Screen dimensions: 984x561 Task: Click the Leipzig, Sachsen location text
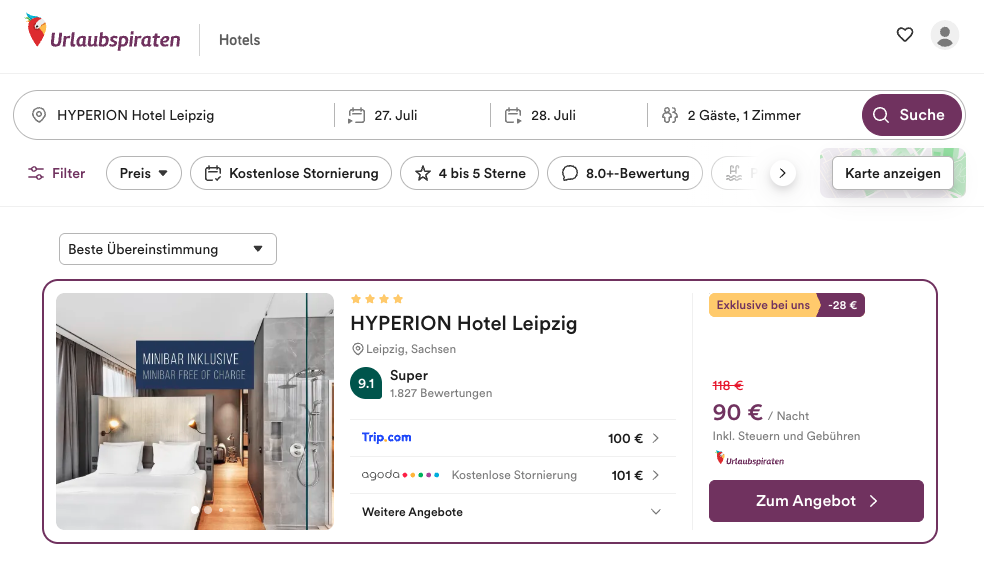(x=410, y=349)
